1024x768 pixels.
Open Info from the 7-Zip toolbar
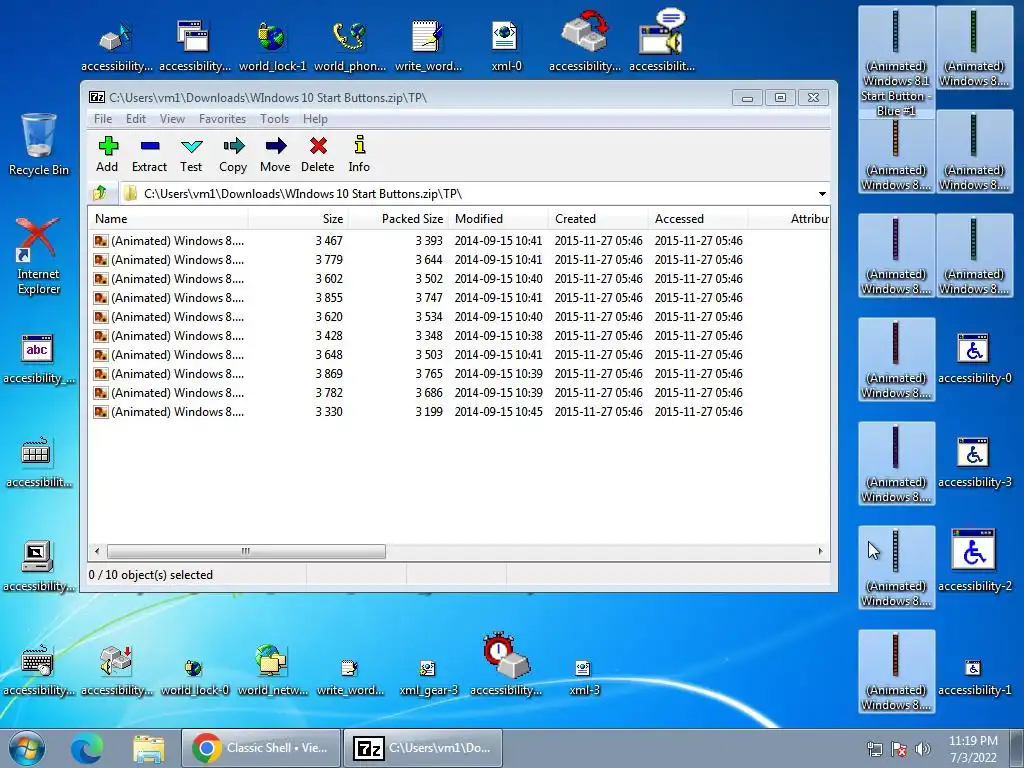tap(359, 154)
